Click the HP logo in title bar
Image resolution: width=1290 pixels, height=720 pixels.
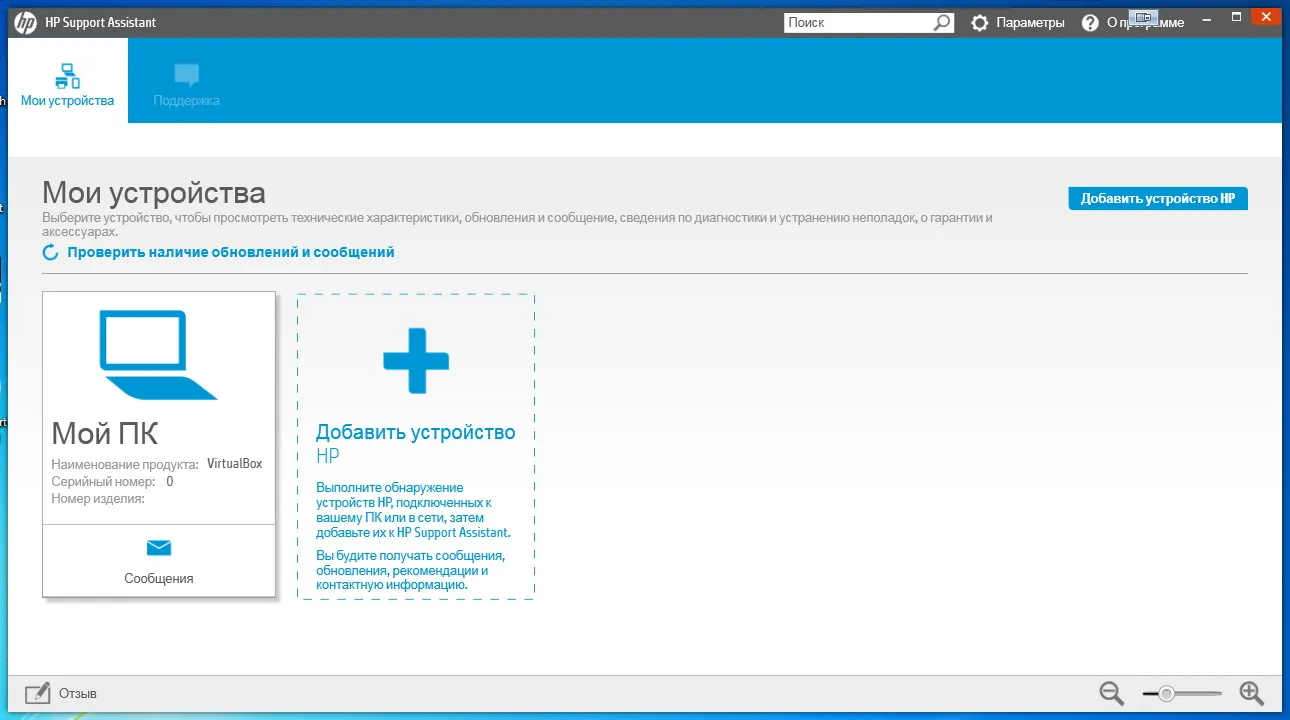pos(26,22)
